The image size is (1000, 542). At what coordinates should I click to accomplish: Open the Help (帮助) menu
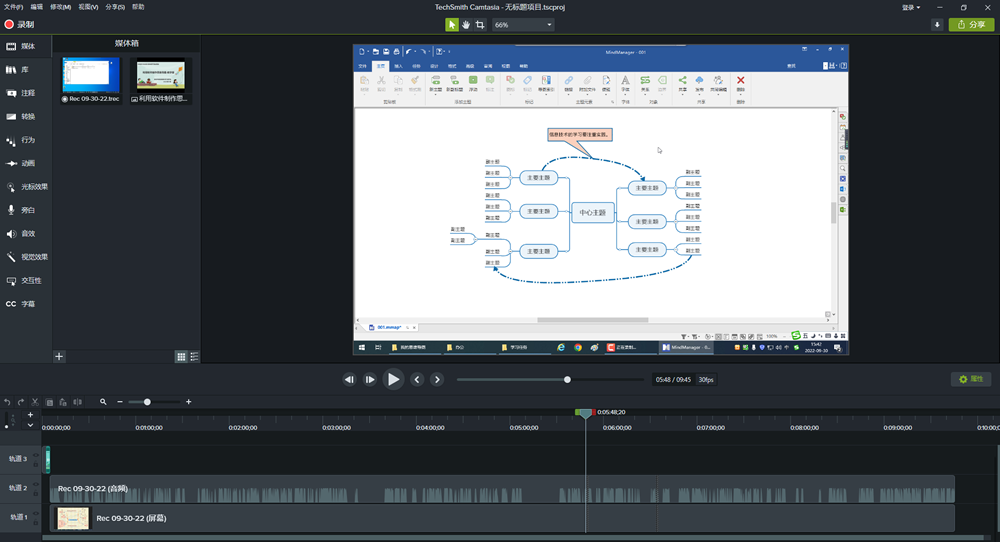coord(138,7)
